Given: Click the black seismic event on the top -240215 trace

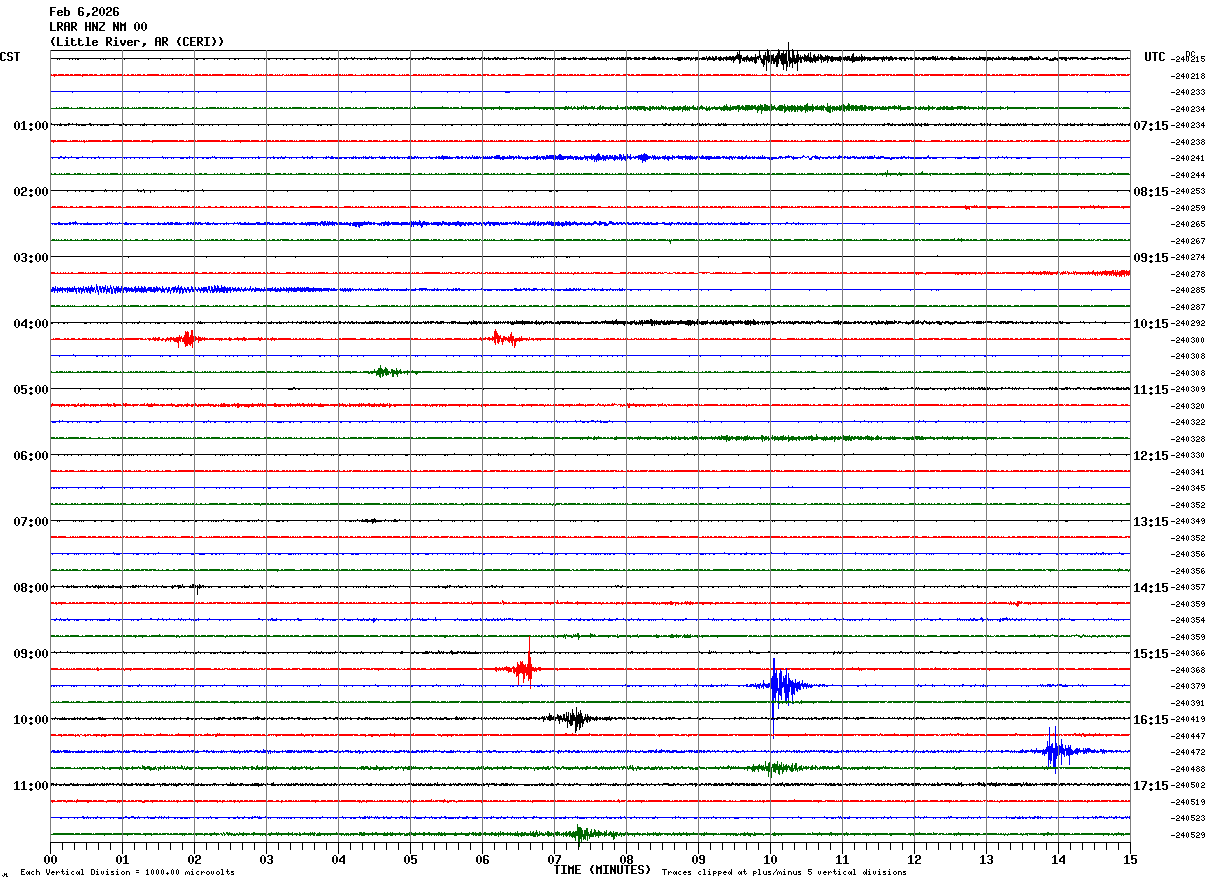Looking at the screenshot, I should pyautogui.click(x=782, y=58).
